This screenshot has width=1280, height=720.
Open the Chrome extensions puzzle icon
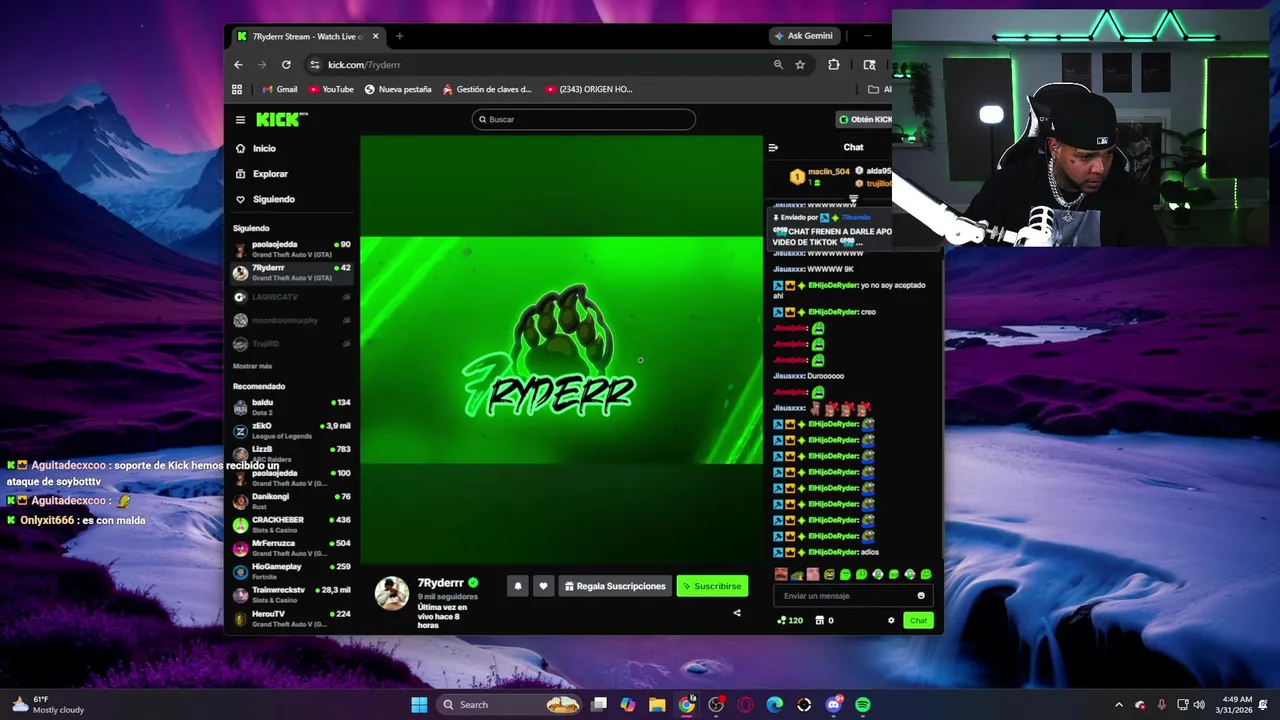pos(834,65)
